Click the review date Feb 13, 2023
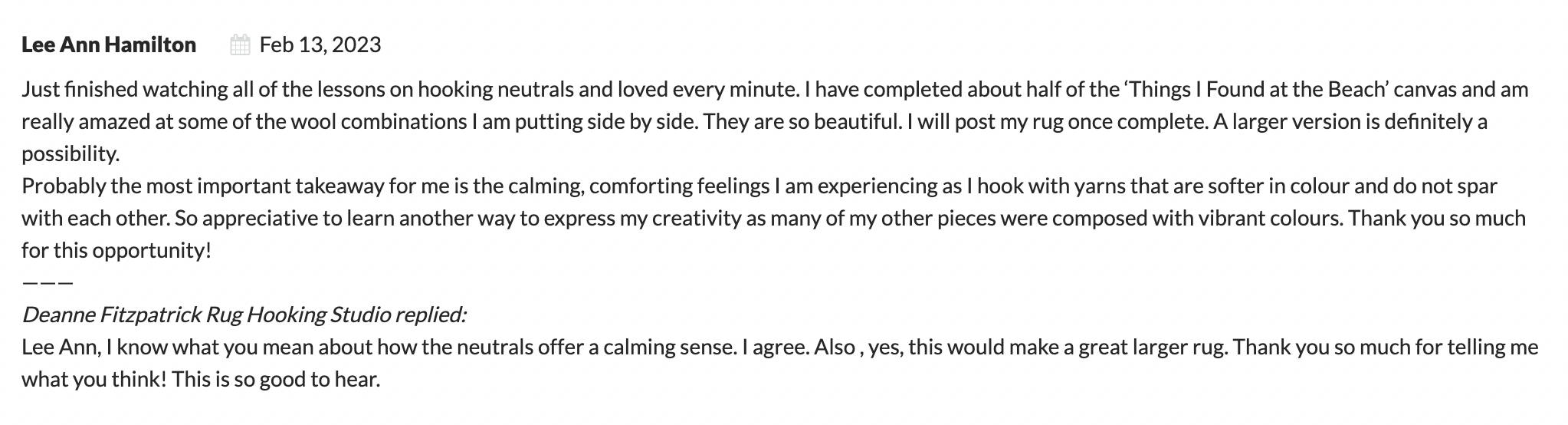The width and height of the screenshot is (1568, 425). (x=320, y=44)
